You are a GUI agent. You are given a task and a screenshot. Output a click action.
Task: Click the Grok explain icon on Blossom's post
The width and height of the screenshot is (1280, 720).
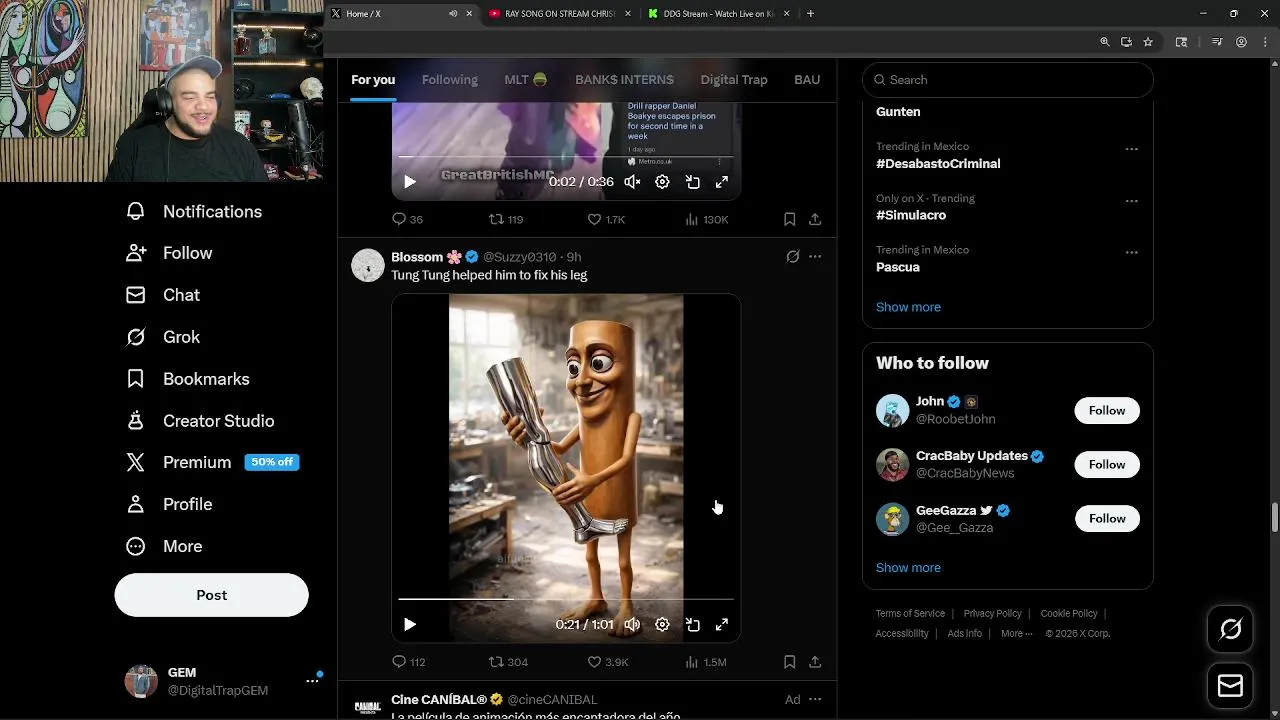click(792, 257)
